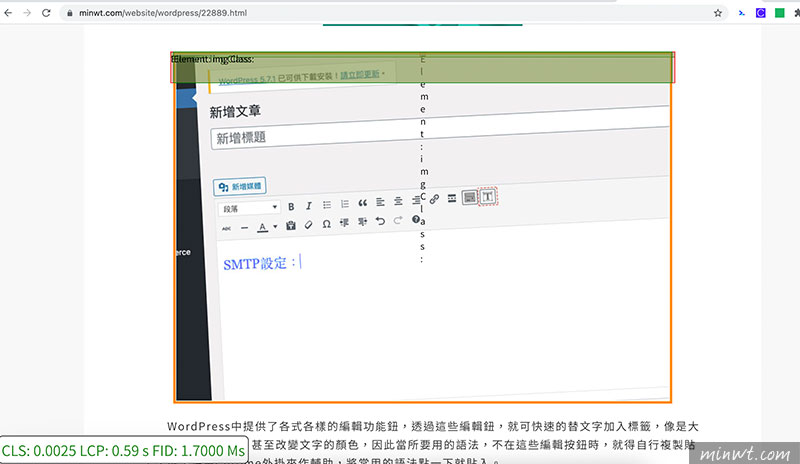
Task: Go forward in browser history
Action: click(27, 13)
